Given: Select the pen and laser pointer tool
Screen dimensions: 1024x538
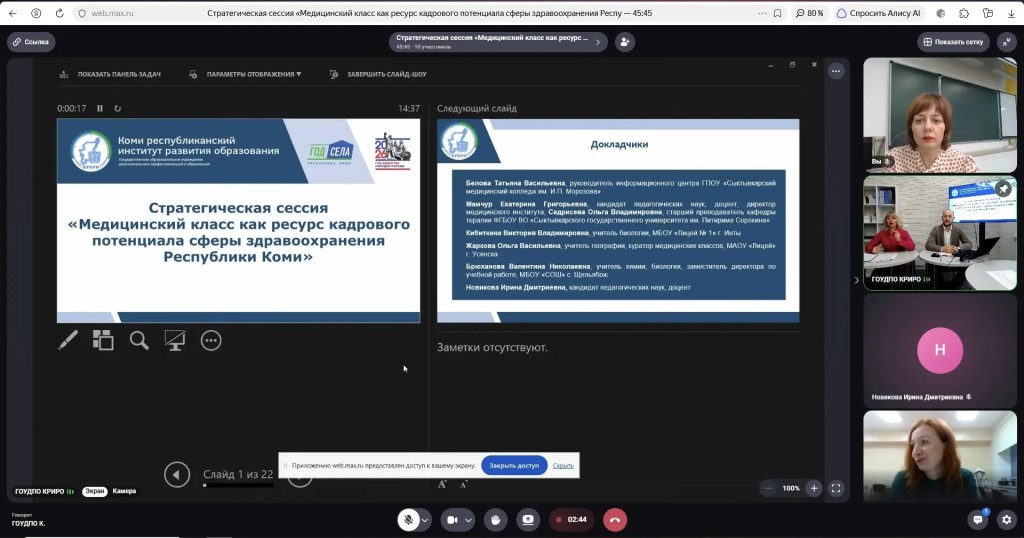Looking at the screenshot, I should (68, 340).
